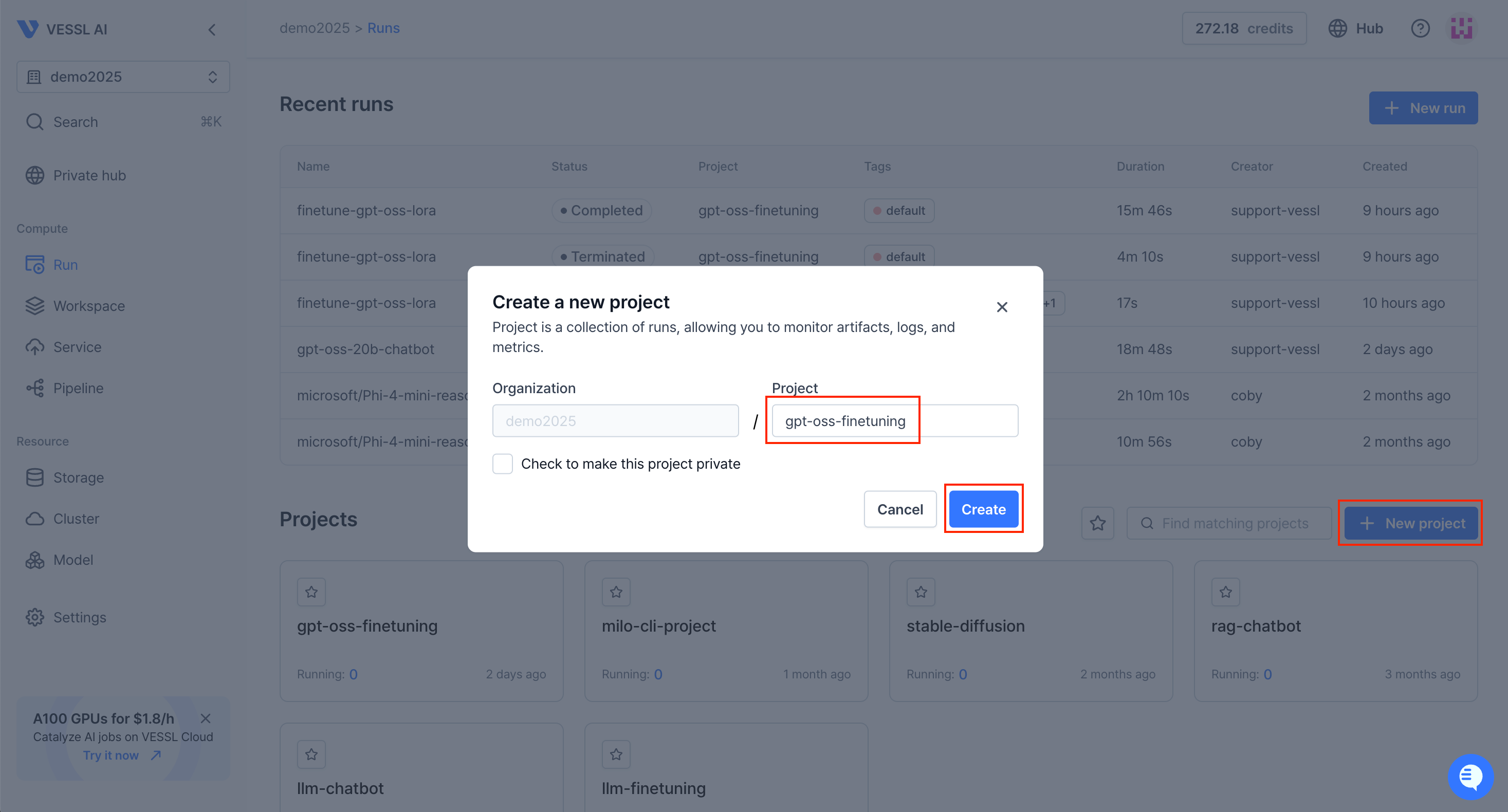1508x812 pixels.
Task: Open the Hub link in header
Action: click(1355, 28)
